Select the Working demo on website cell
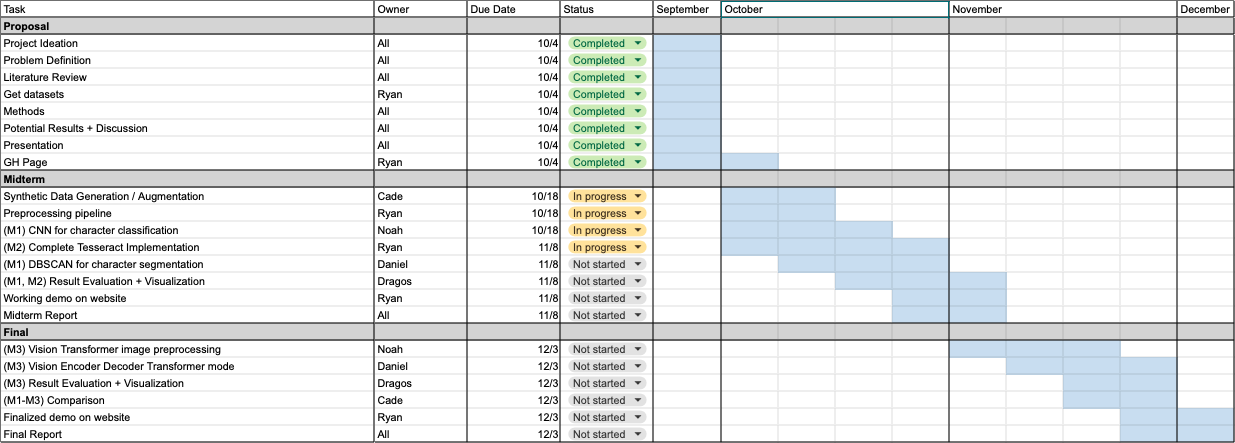 (x=187, y=298)
